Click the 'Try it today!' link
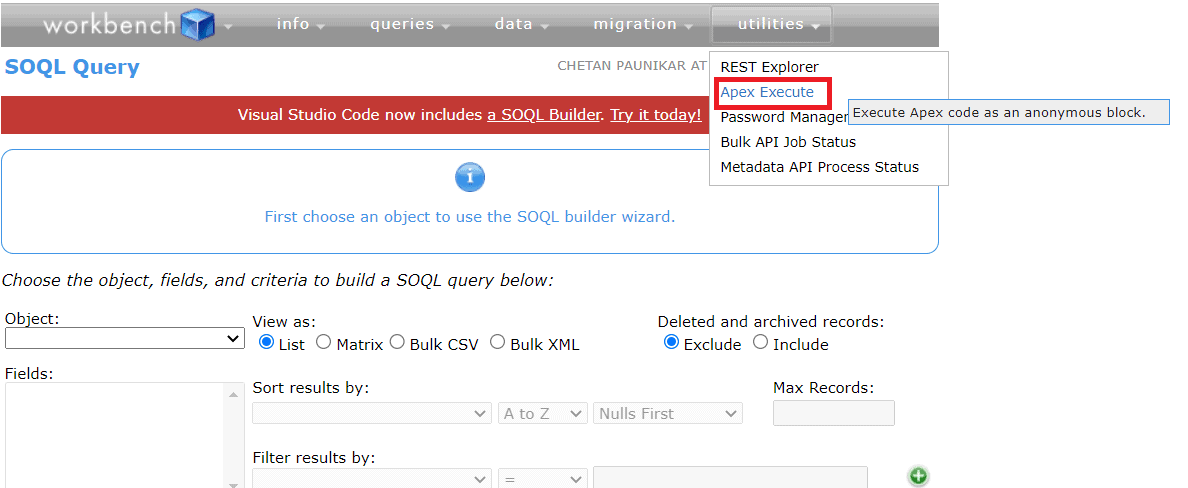Image resolution: width=1188 pixels, height=488 pixels. (x=656, y=115)
